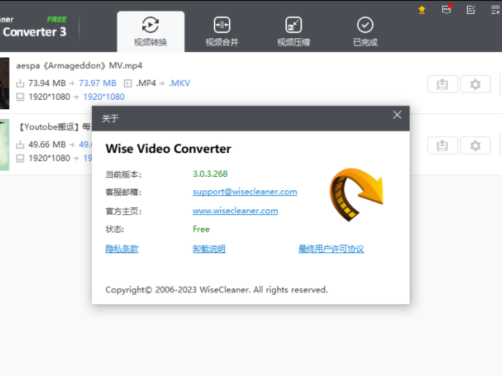
Task: Click the 73.97 MB output size value
Action: [97, 83]
